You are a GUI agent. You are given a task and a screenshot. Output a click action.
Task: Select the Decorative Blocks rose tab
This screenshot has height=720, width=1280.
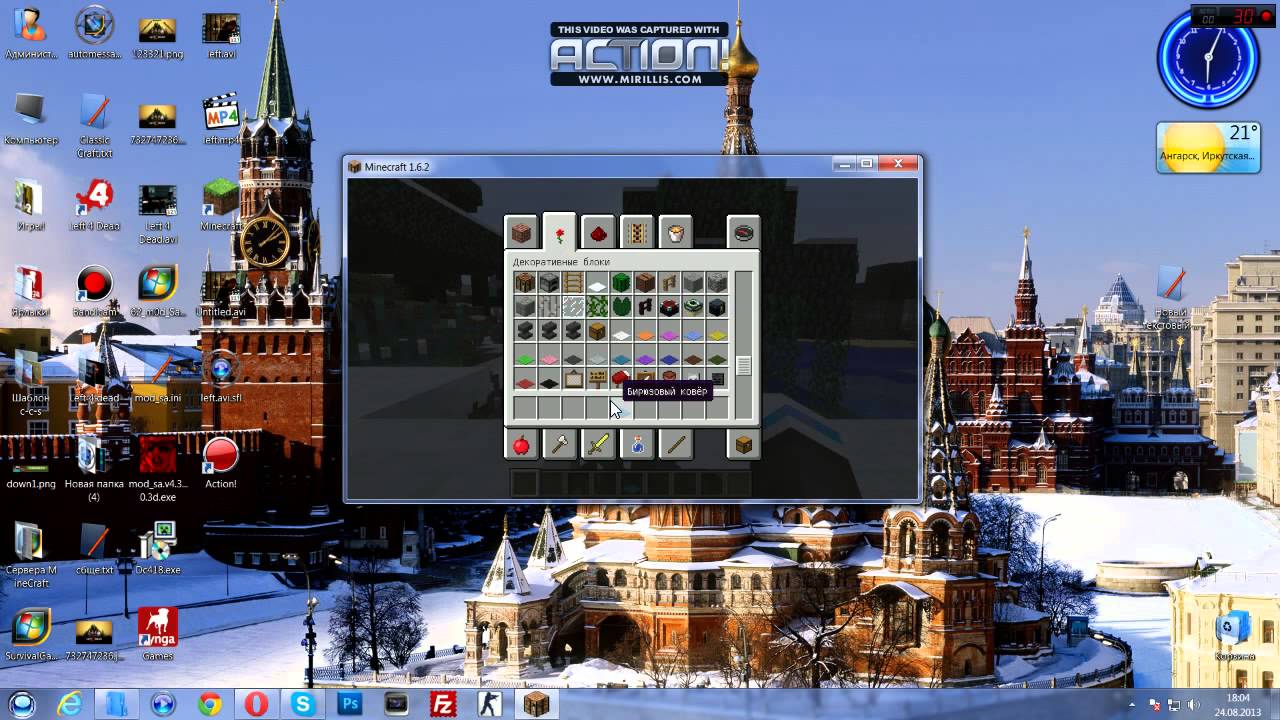(x=560, y=233)
